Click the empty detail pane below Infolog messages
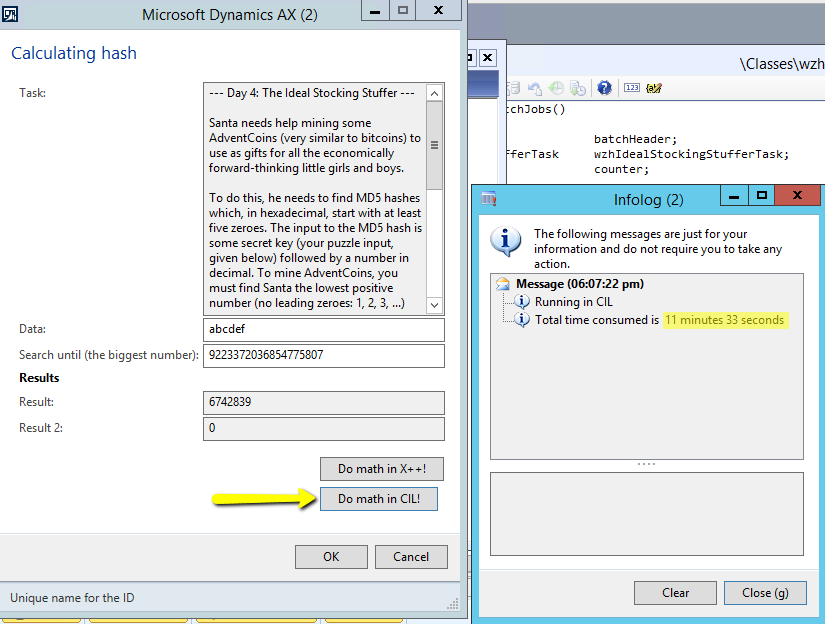825x624 pixels. (x=647, y=514)
